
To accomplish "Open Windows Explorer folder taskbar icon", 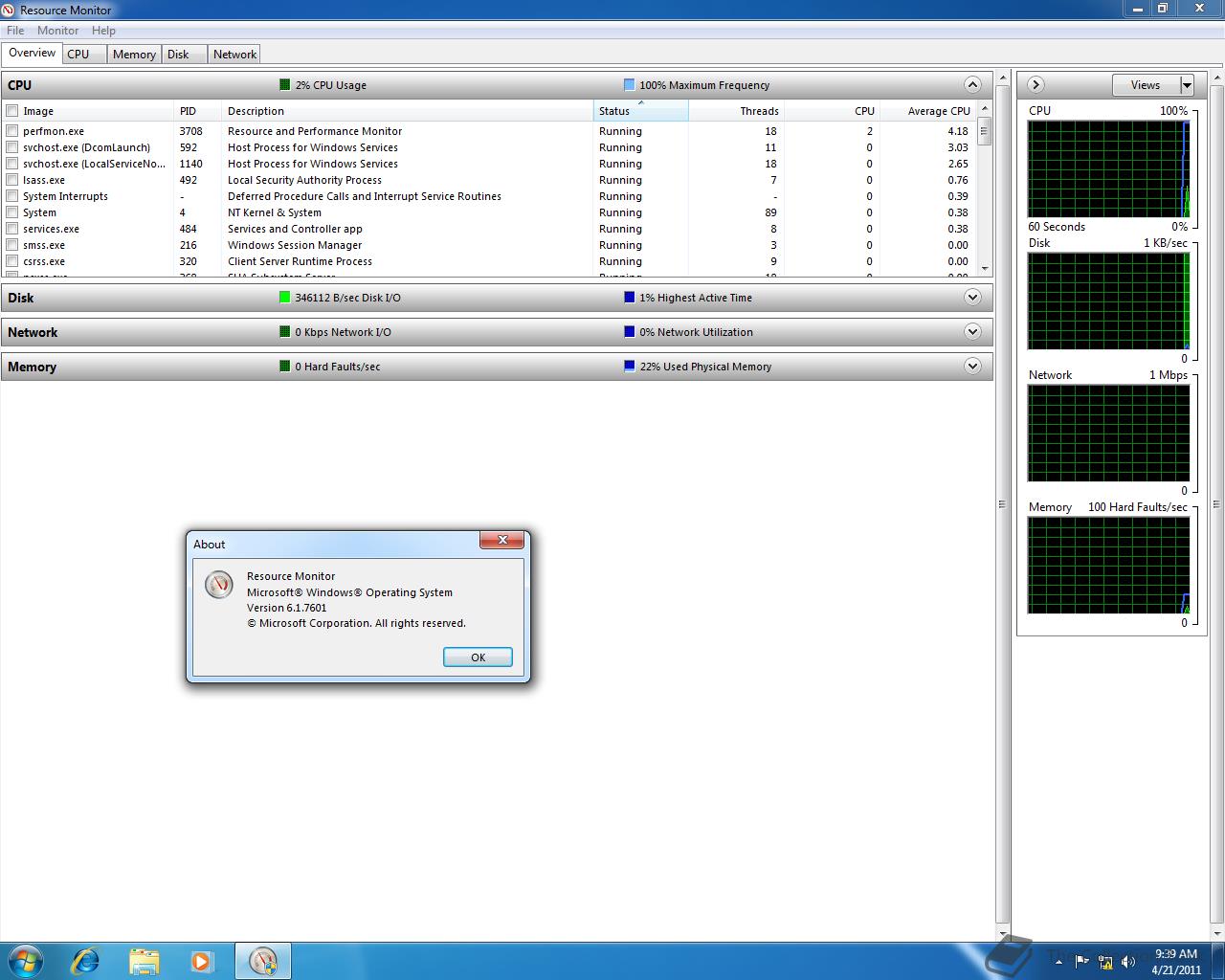I will coord(144,961).
